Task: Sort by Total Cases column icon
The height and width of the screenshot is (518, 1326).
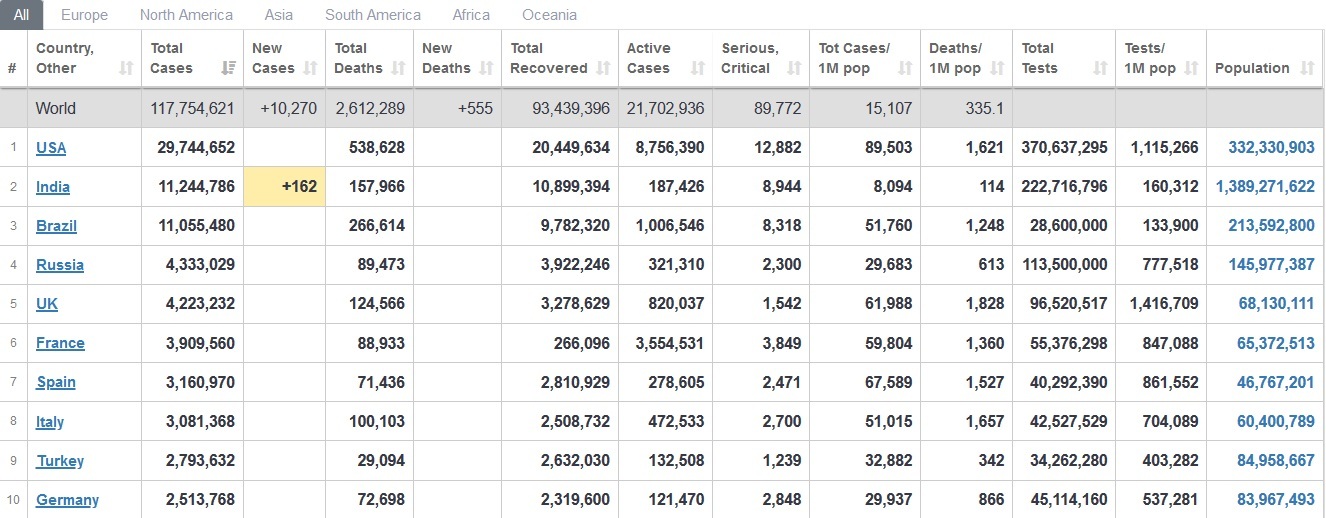Action: pos(228,68)
